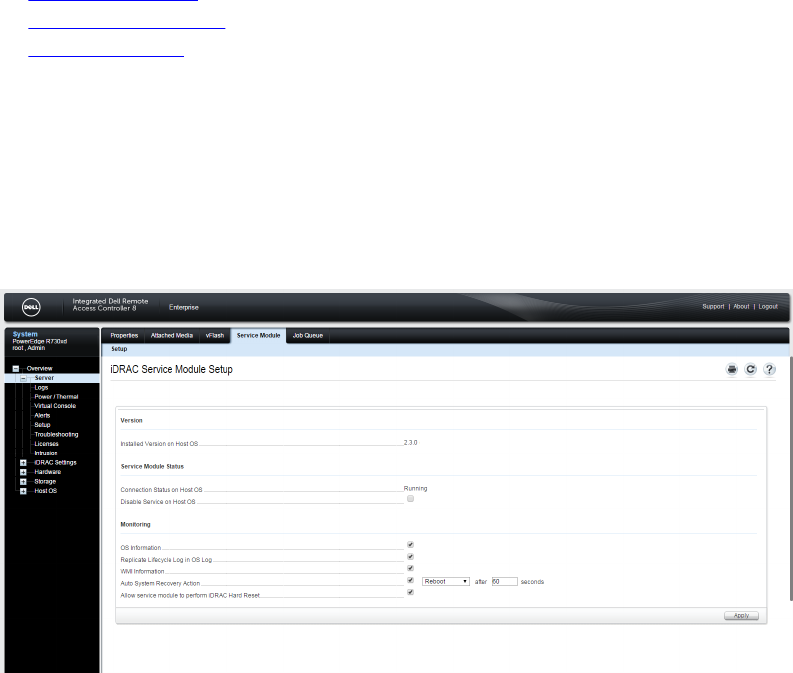
Task: Open the Job Queue tab
Action: [x=307, y=336]
